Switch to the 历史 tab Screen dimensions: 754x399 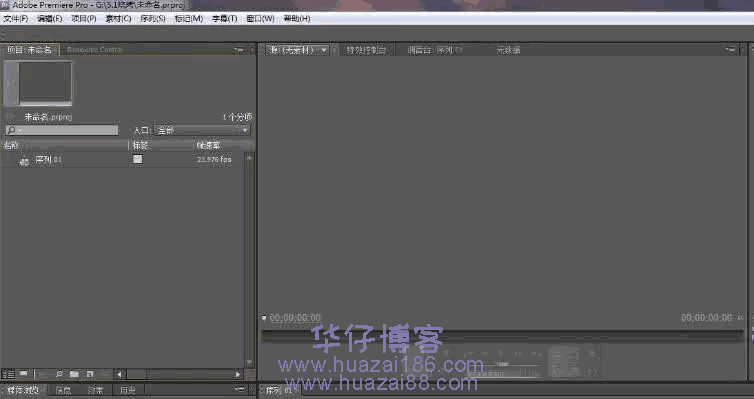tap(127, 390)
